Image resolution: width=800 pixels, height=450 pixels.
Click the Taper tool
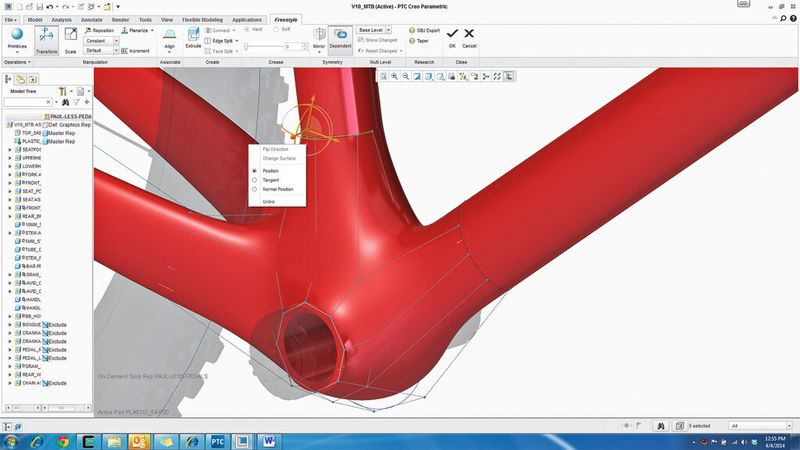412,40
